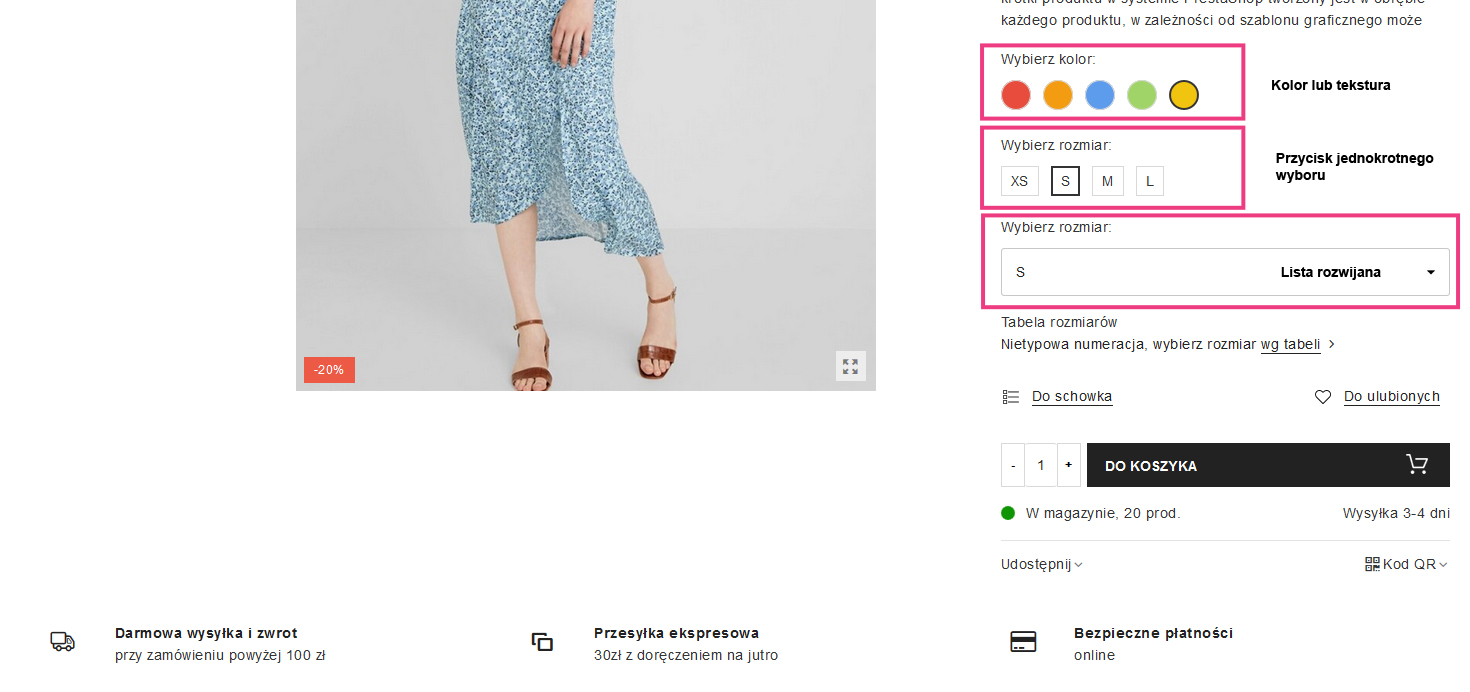
Task: Select size M option
Action: [1107, 181]
